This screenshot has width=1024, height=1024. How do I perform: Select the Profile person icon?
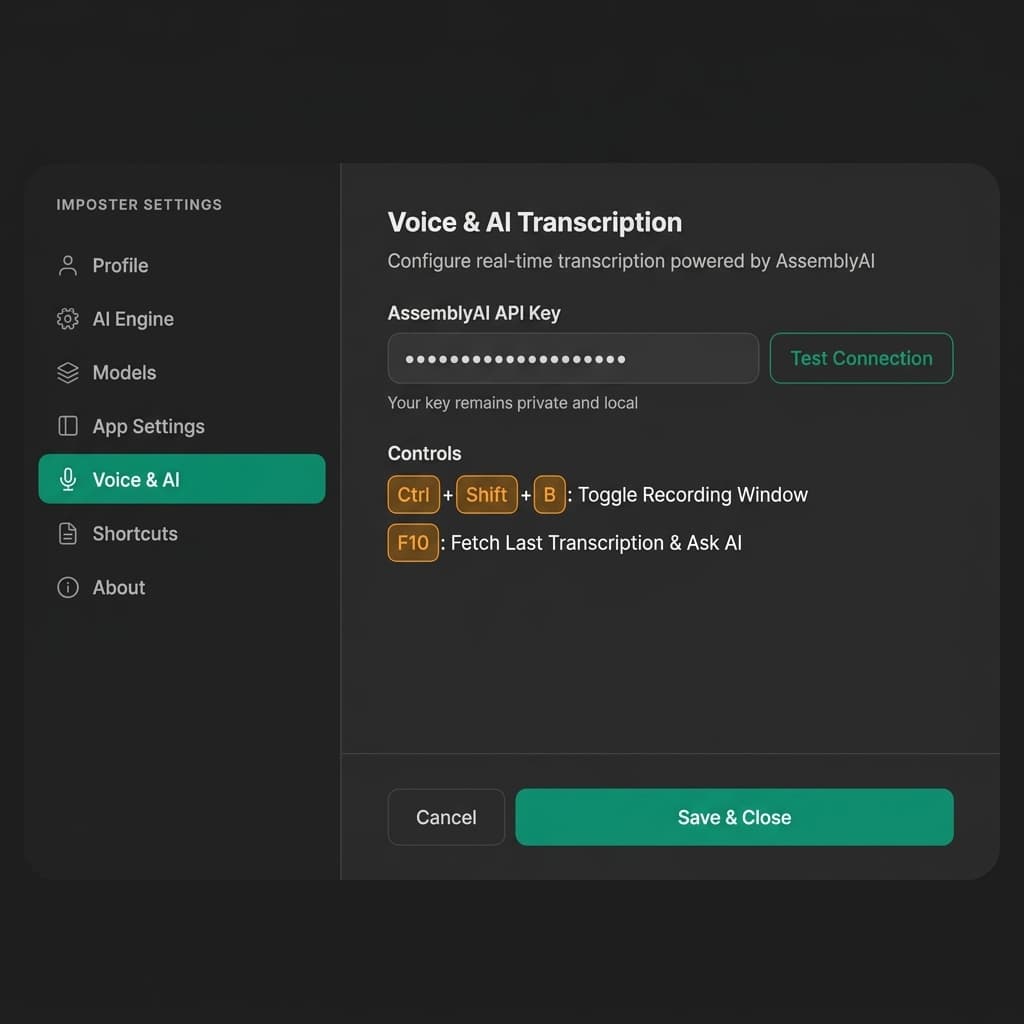[x=67, y=265]
